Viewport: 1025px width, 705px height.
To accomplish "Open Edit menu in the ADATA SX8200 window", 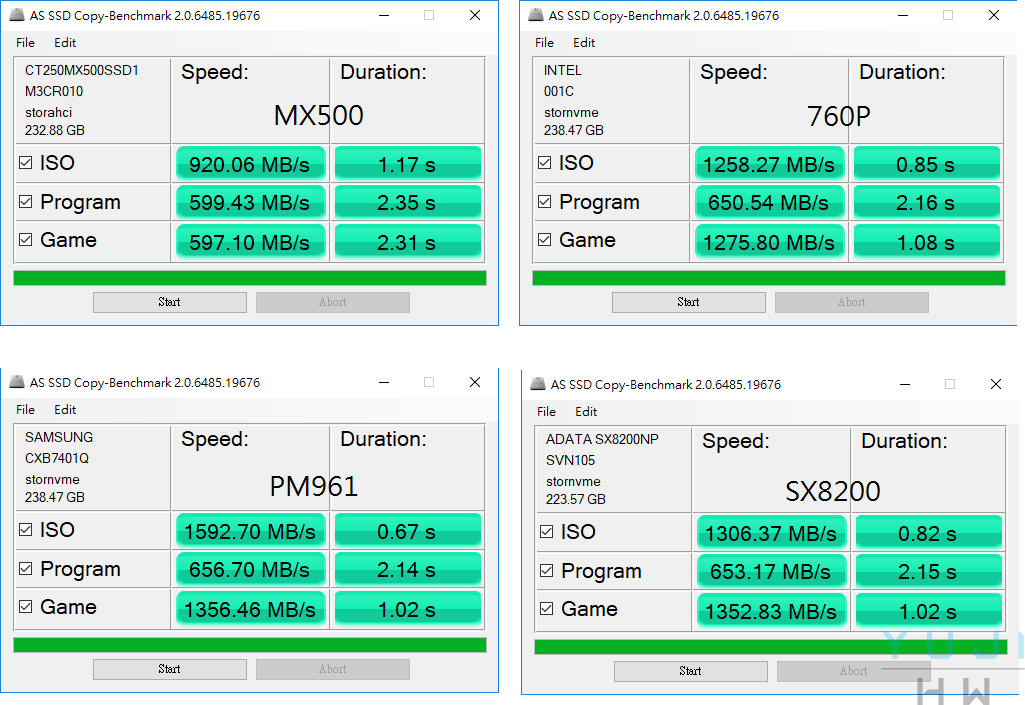I will [586, 411].
